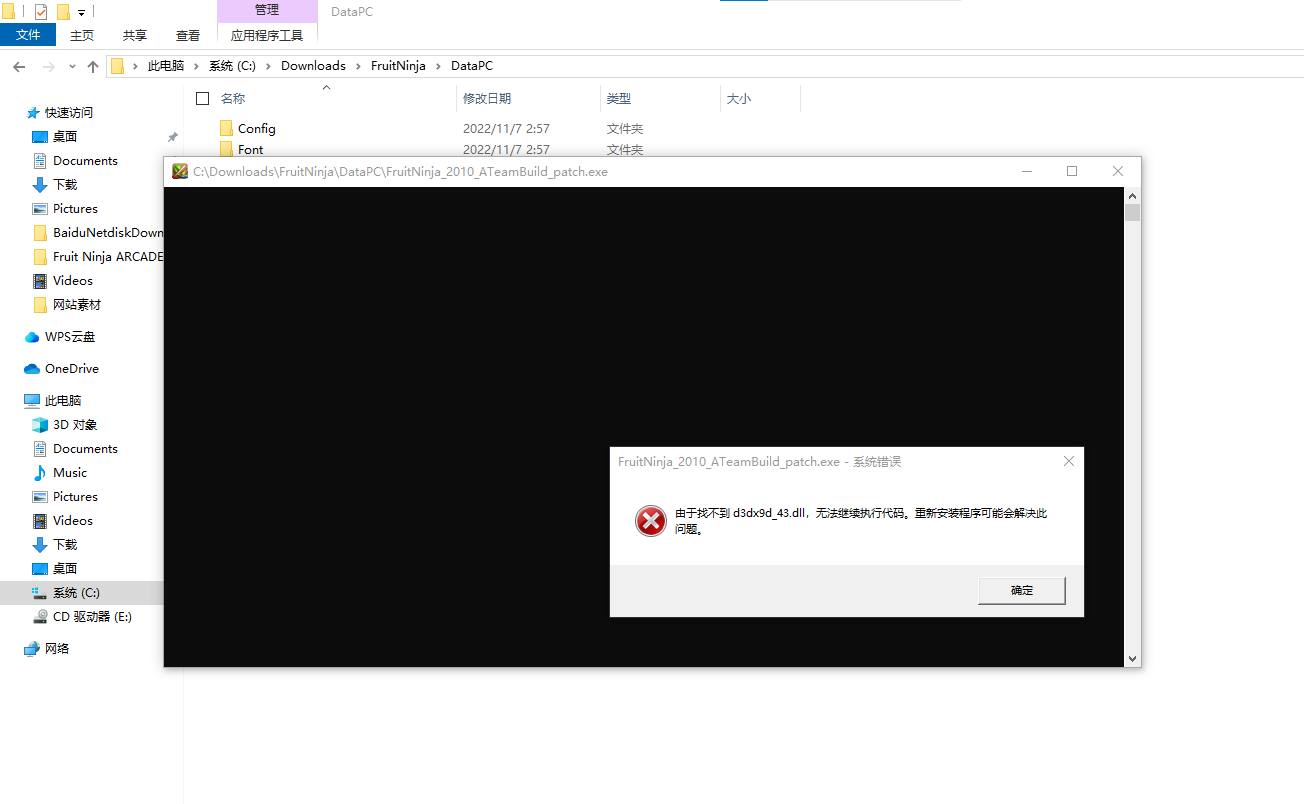The height and width of the screenshot is (804, 1304).
Task: Click console scrollbar up arrow
Action: (1132, 195)
